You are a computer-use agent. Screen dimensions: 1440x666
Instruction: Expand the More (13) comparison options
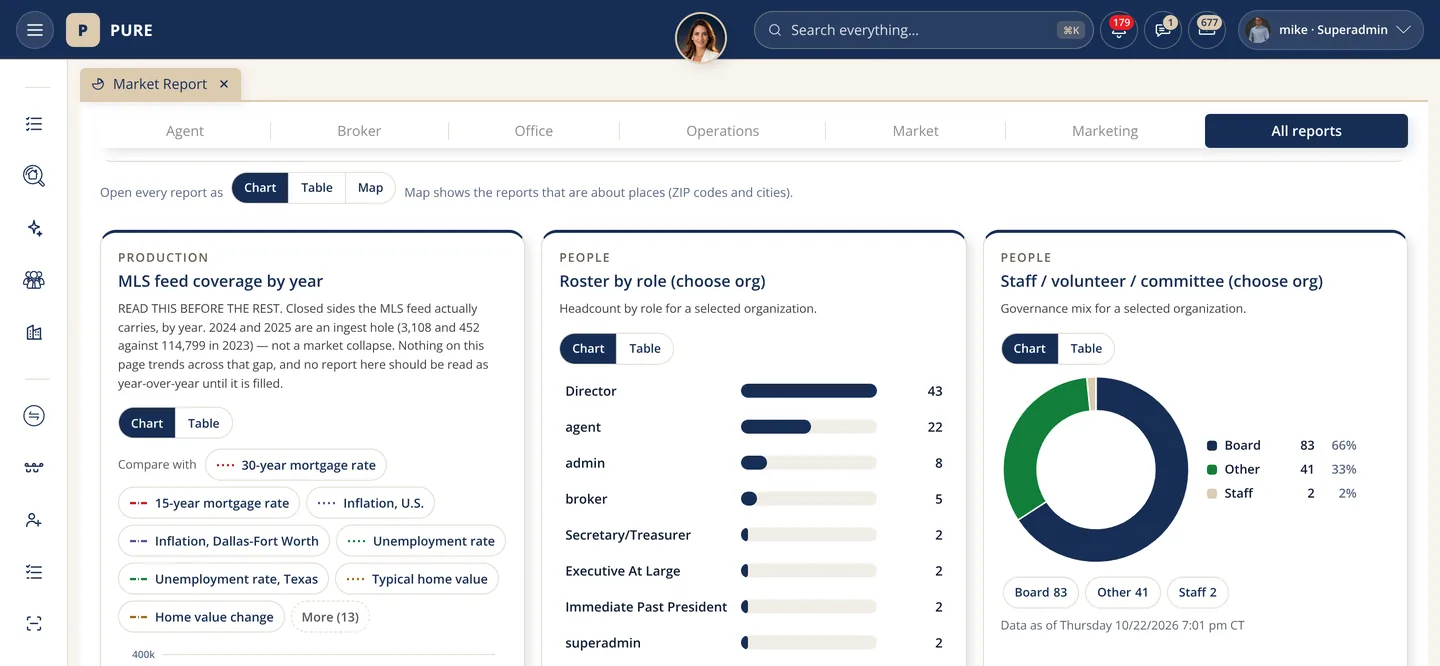pyautogui.click(x=330, y=617)
